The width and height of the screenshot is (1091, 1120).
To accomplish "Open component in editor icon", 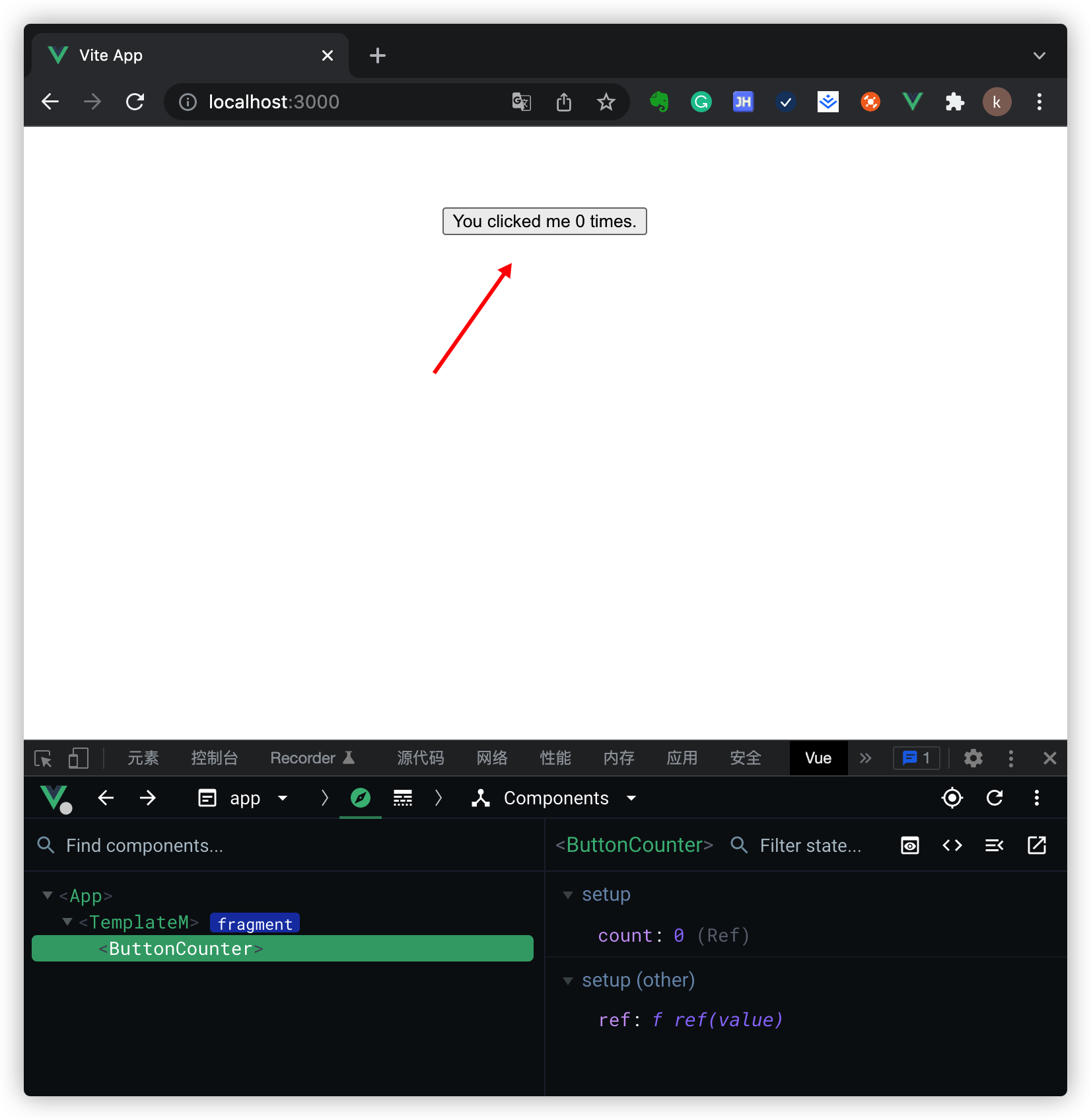I will coord(1036,845).
